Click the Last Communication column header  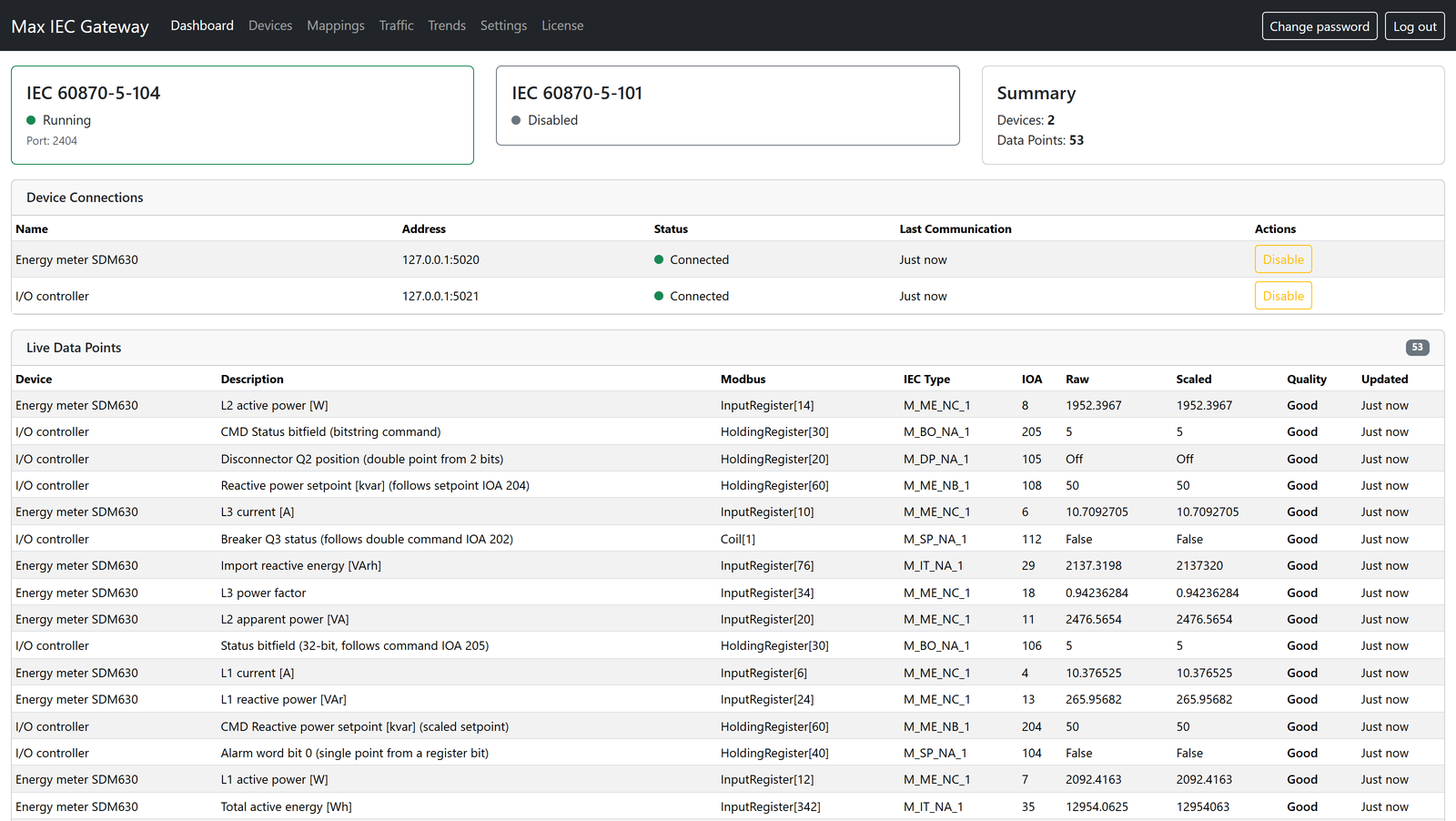[x=955, y=229]
